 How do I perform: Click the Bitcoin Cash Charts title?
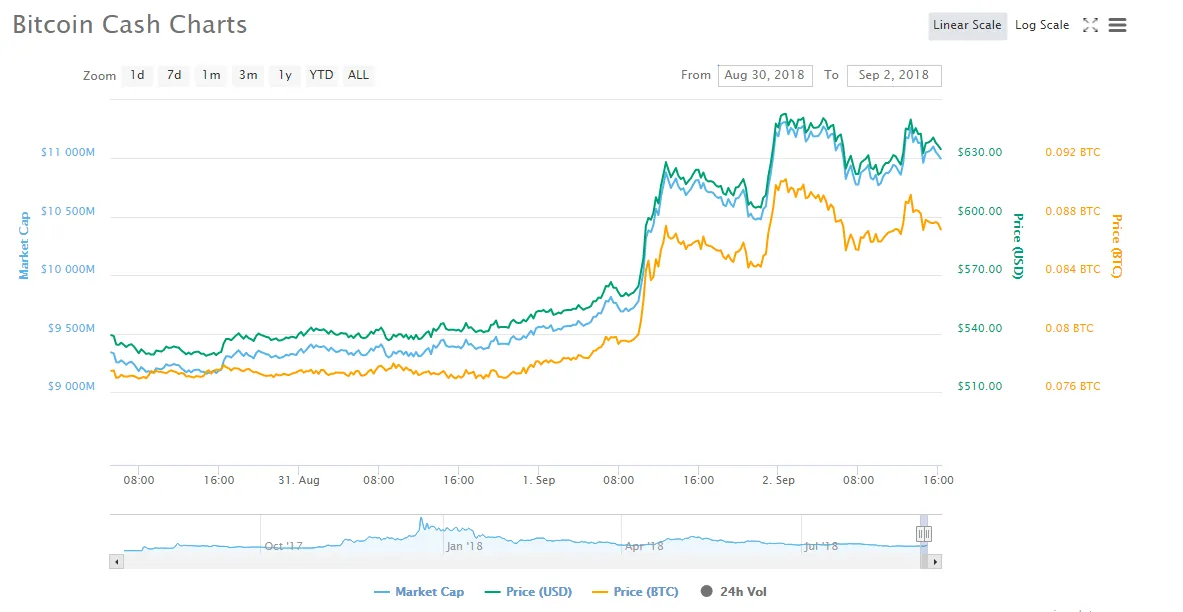(x=130, y=25)
